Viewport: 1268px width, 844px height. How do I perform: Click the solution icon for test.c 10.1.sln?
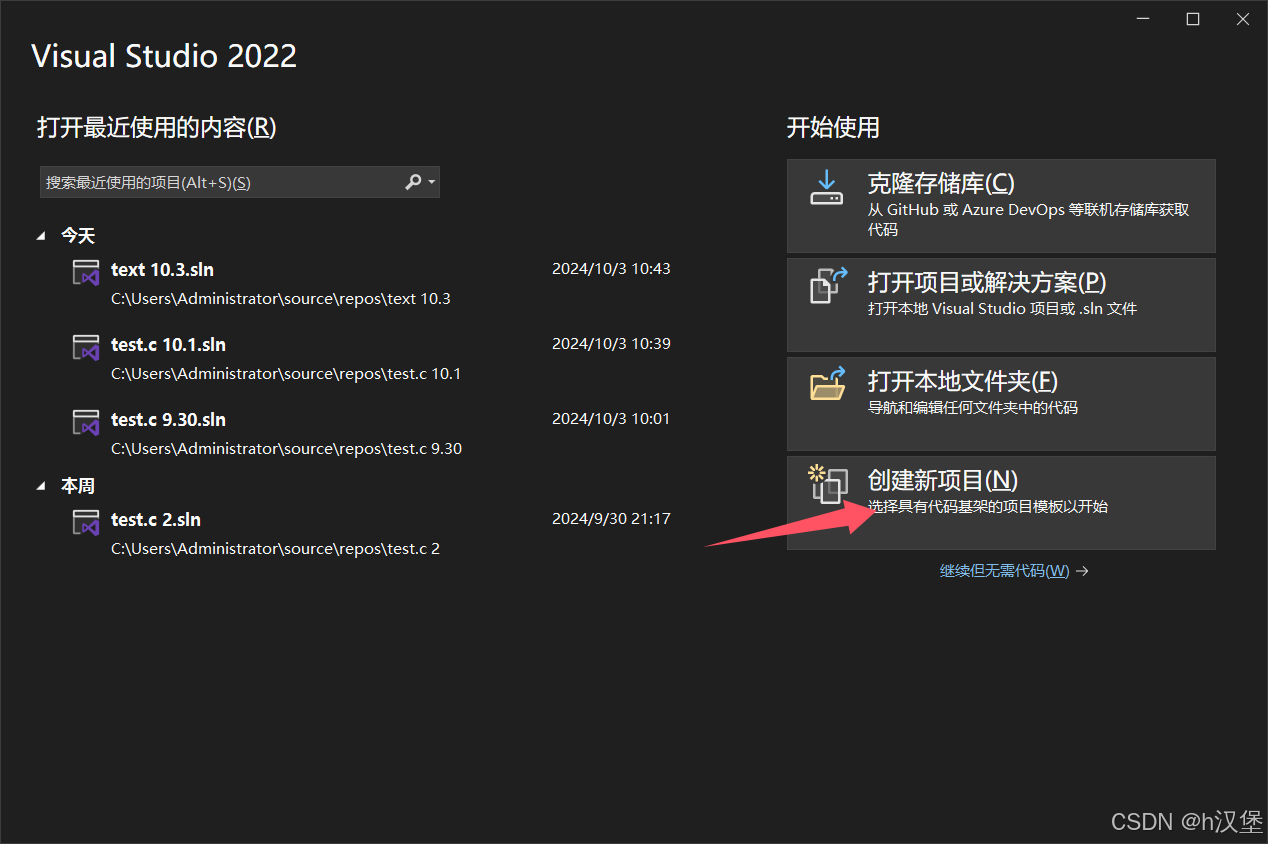click(86, 347)
